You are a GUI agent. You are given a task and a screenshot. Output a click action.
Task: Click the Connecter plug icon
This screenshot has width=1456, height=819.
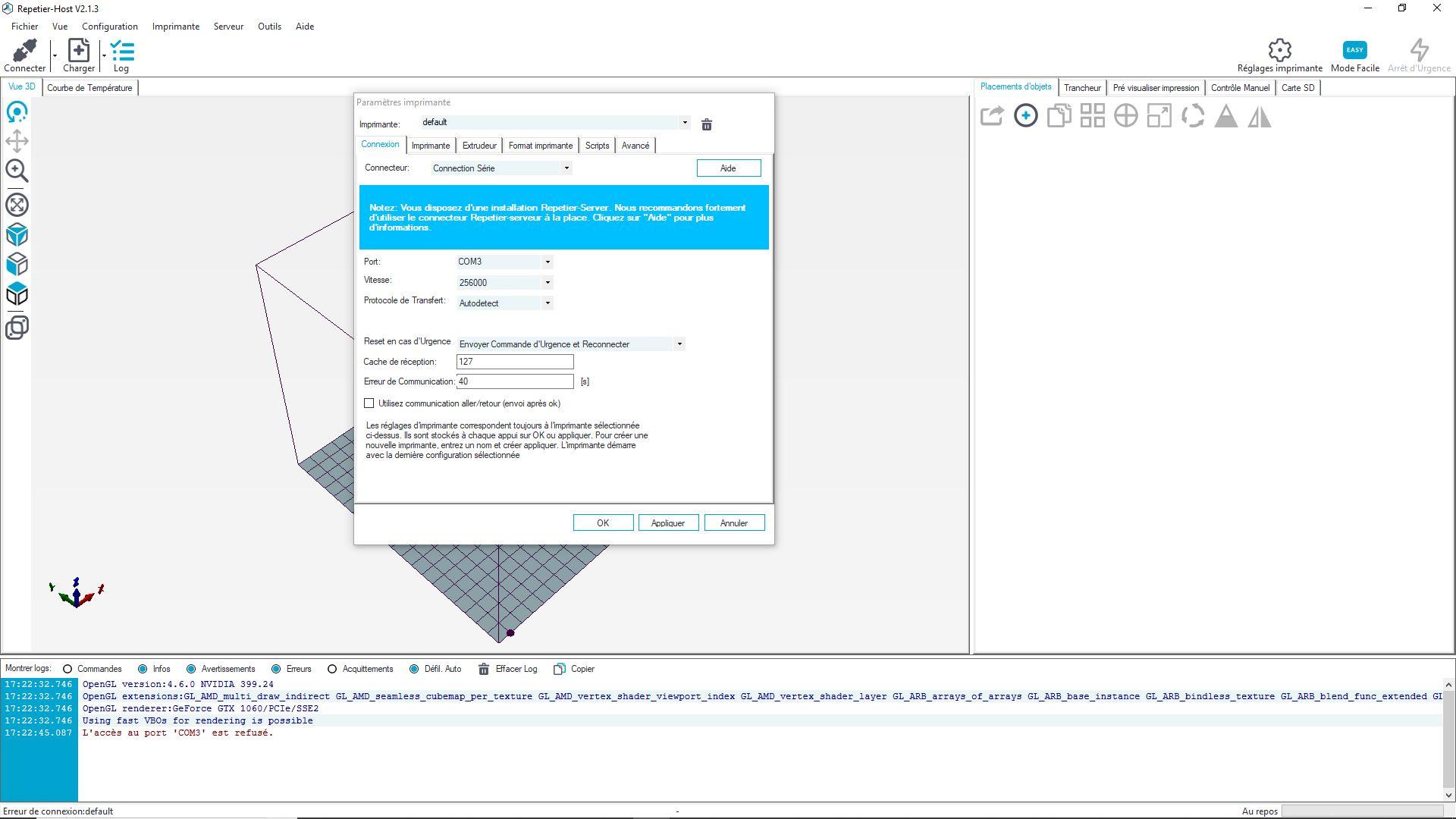pos(24,51)
